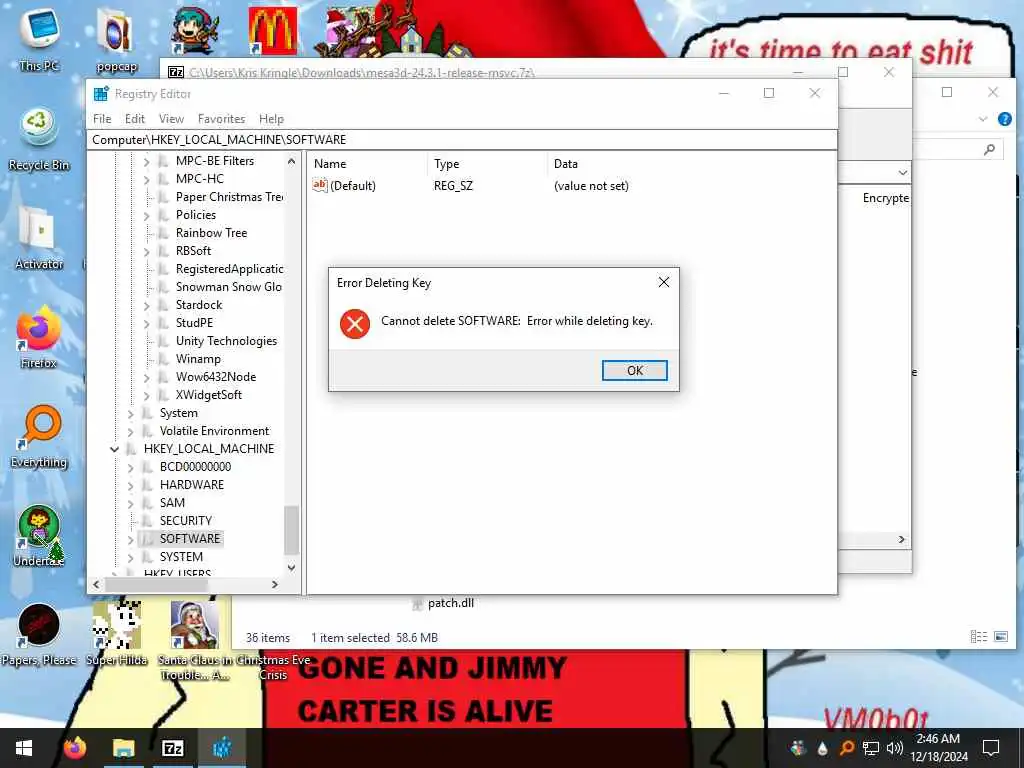Open the Help menu in Registry Editor

[x=271, y=119]
